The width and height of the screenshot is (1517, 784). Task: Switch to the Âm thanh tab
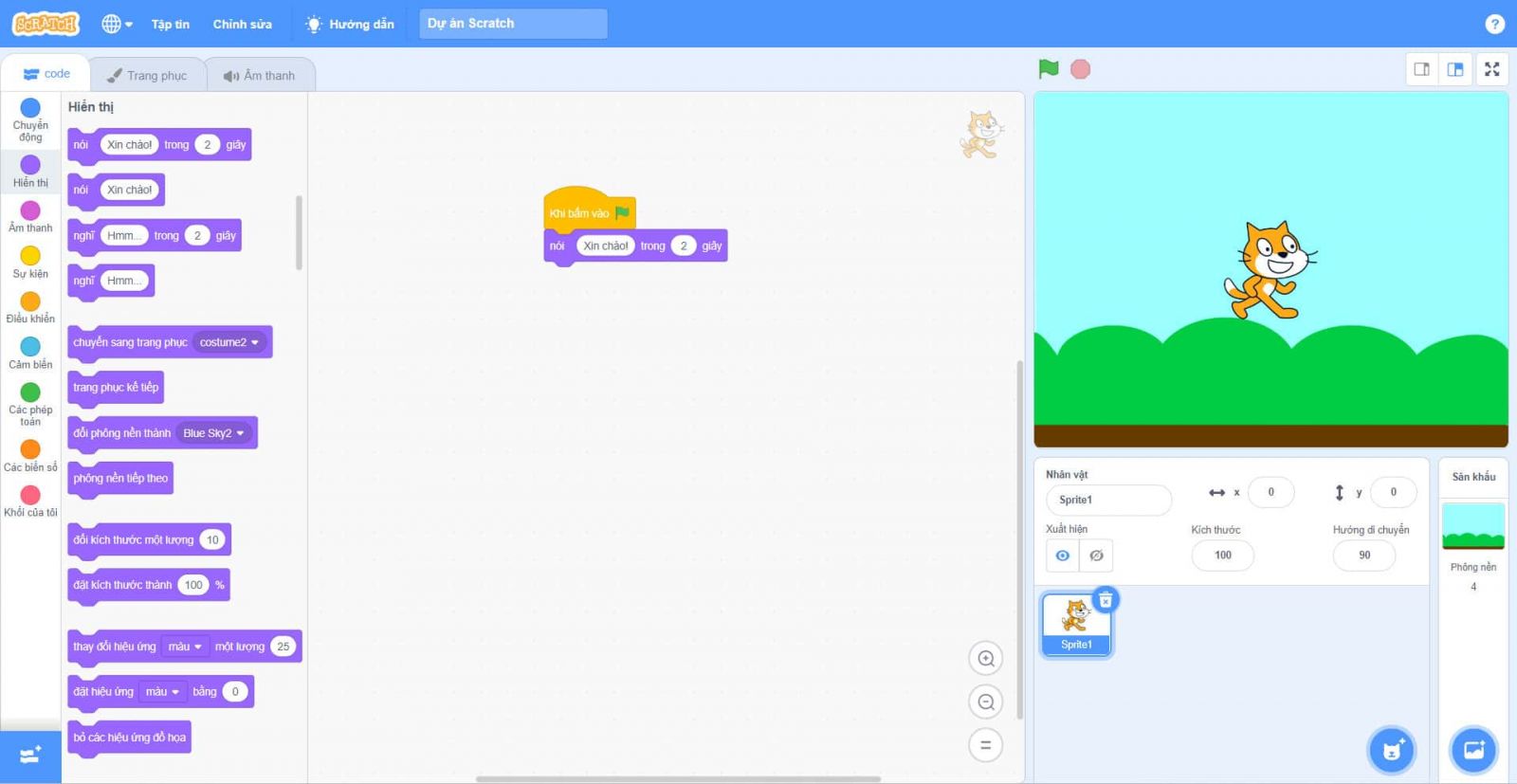click(x=259, y=75)
